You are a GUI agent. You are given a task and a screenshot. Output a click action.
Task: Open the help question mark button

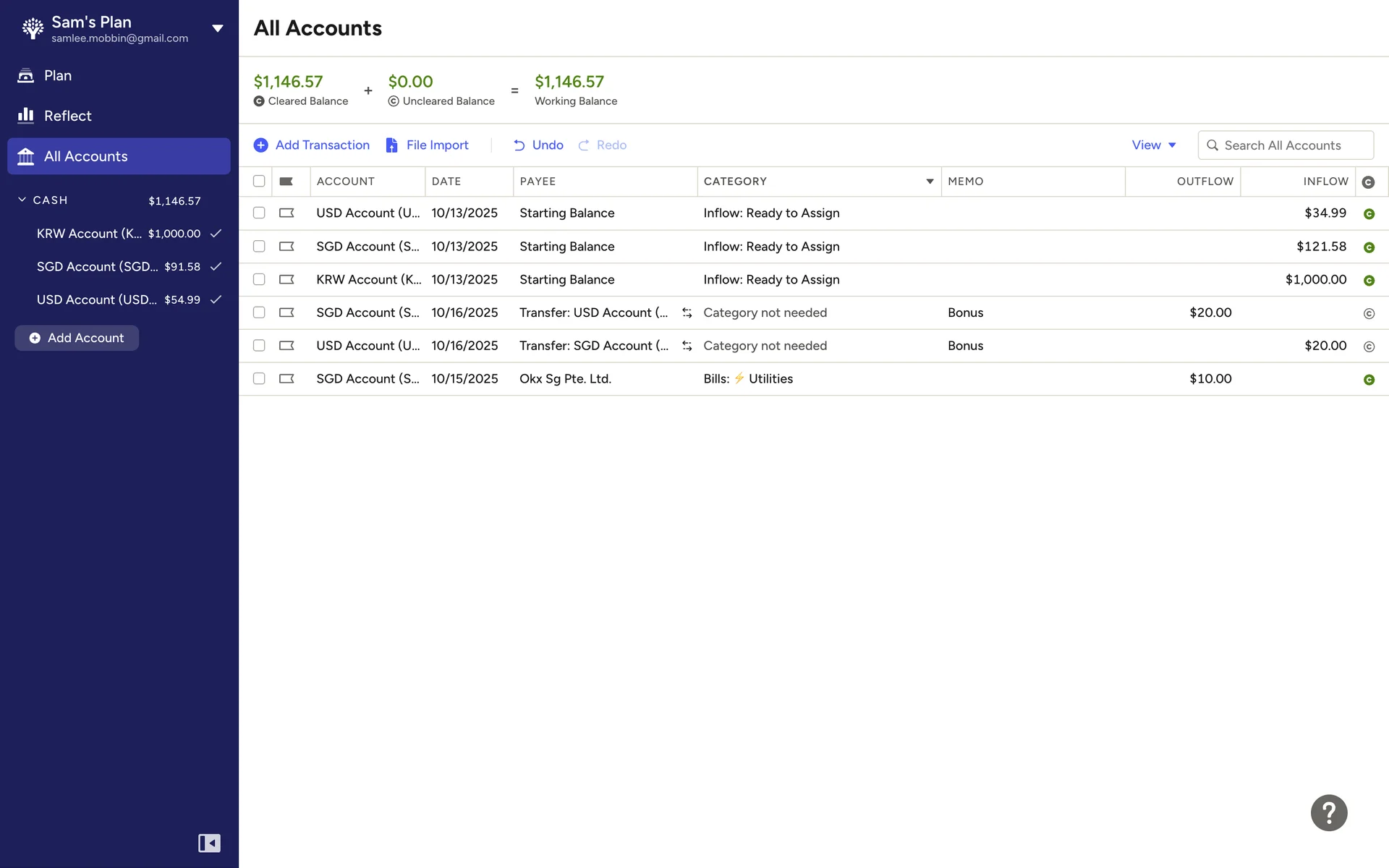click(1328, 812)
